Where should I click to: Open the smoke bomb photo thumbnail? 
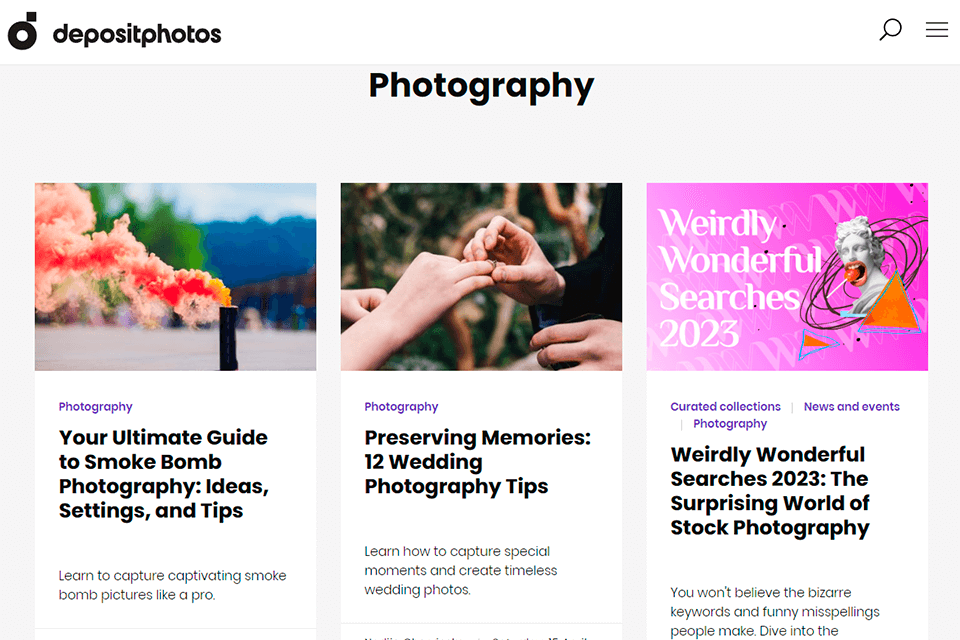point(176,277)
